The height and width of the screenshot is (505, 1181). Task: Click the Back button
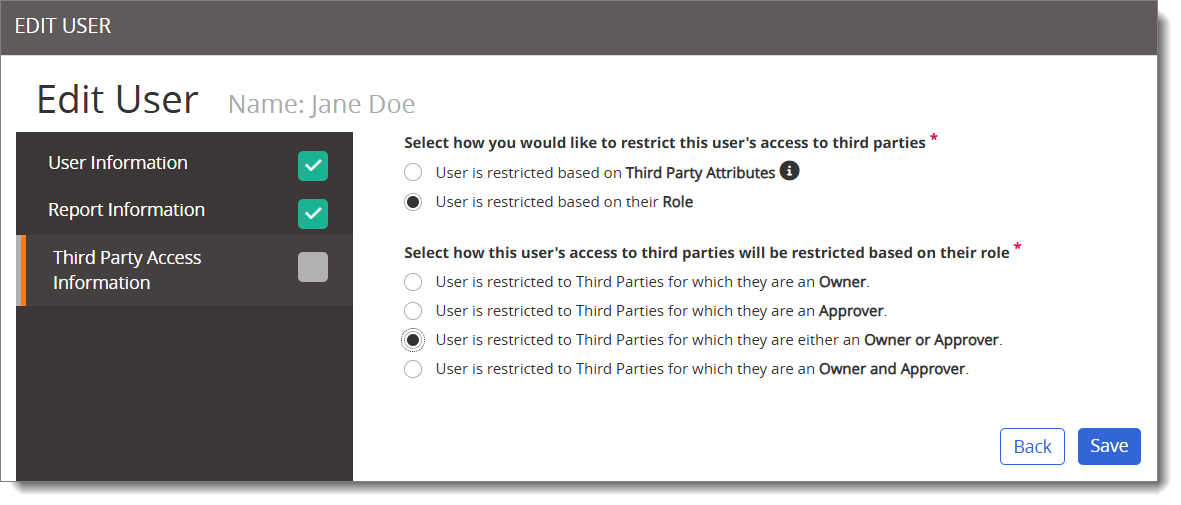[1032, 446]
